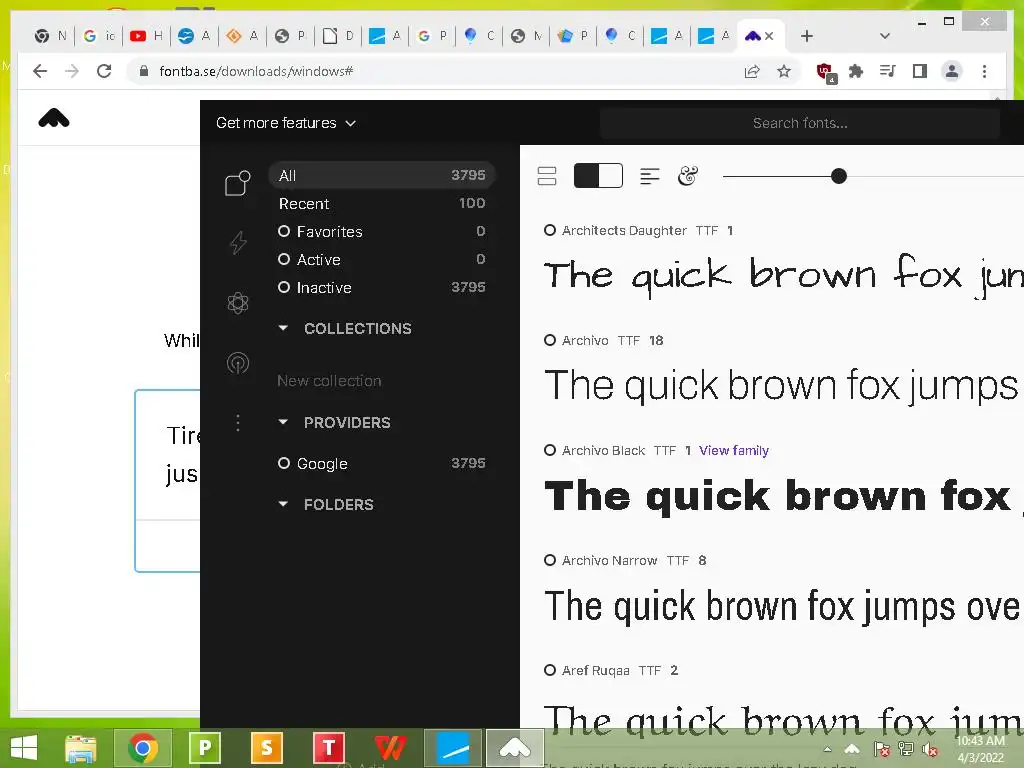1024x768 pixels.
Task: Toggle the circle next to Active
Action: (x=284, y=259)
